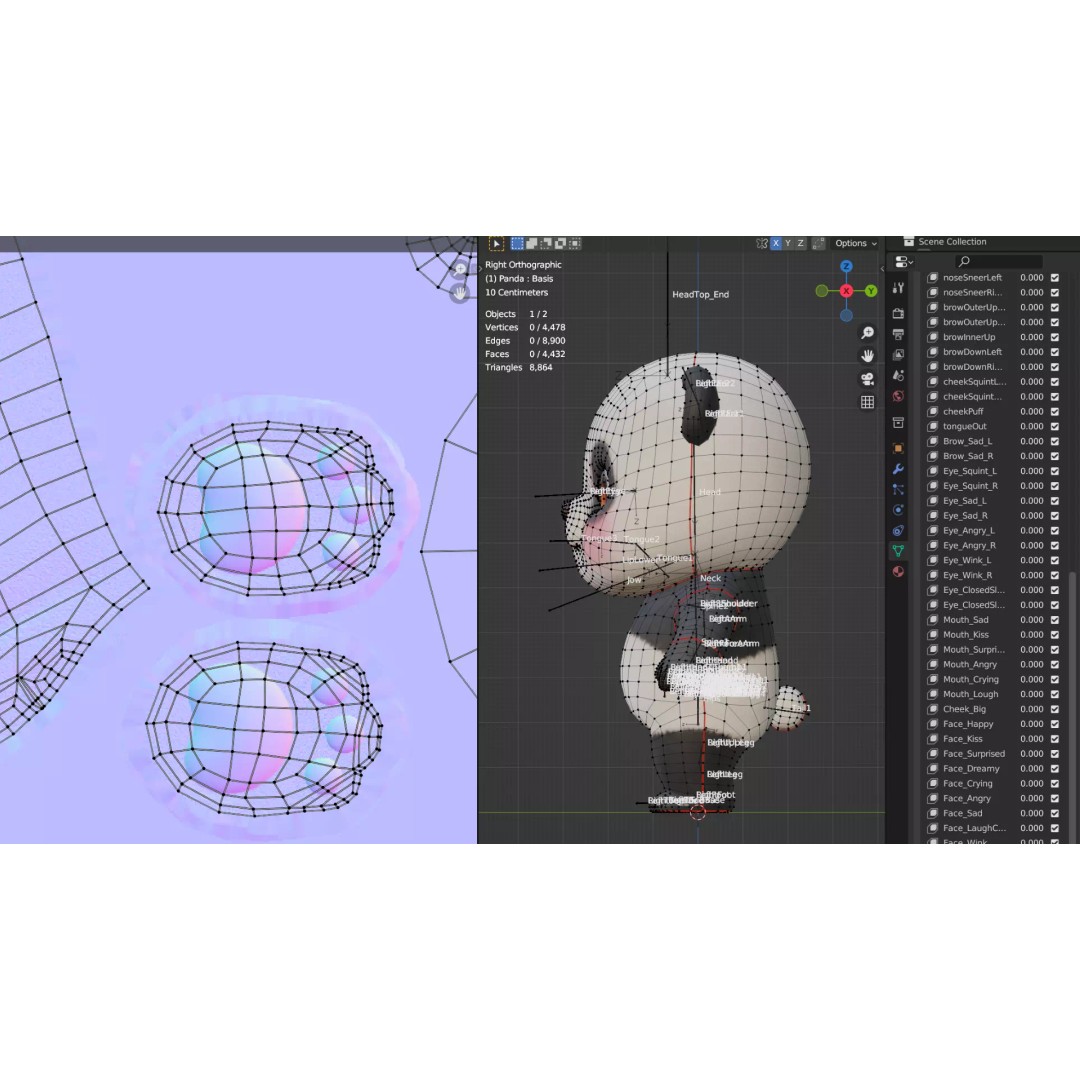Open the Output properties tab
This screenshot has height=1080, width=1080.
[x=898, y=334]
